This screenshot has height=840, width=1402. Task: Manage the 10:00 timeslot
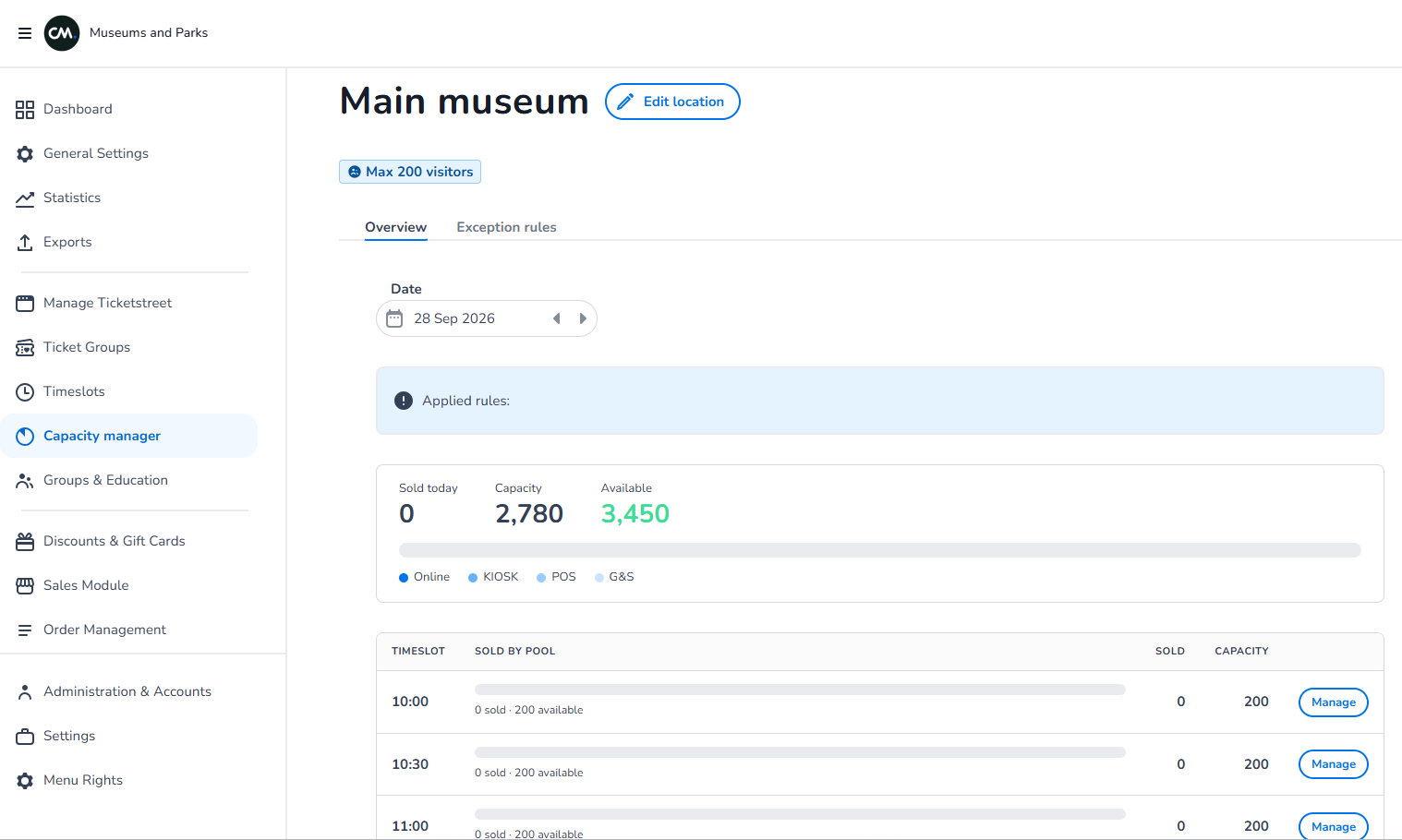pos(1334,702)
